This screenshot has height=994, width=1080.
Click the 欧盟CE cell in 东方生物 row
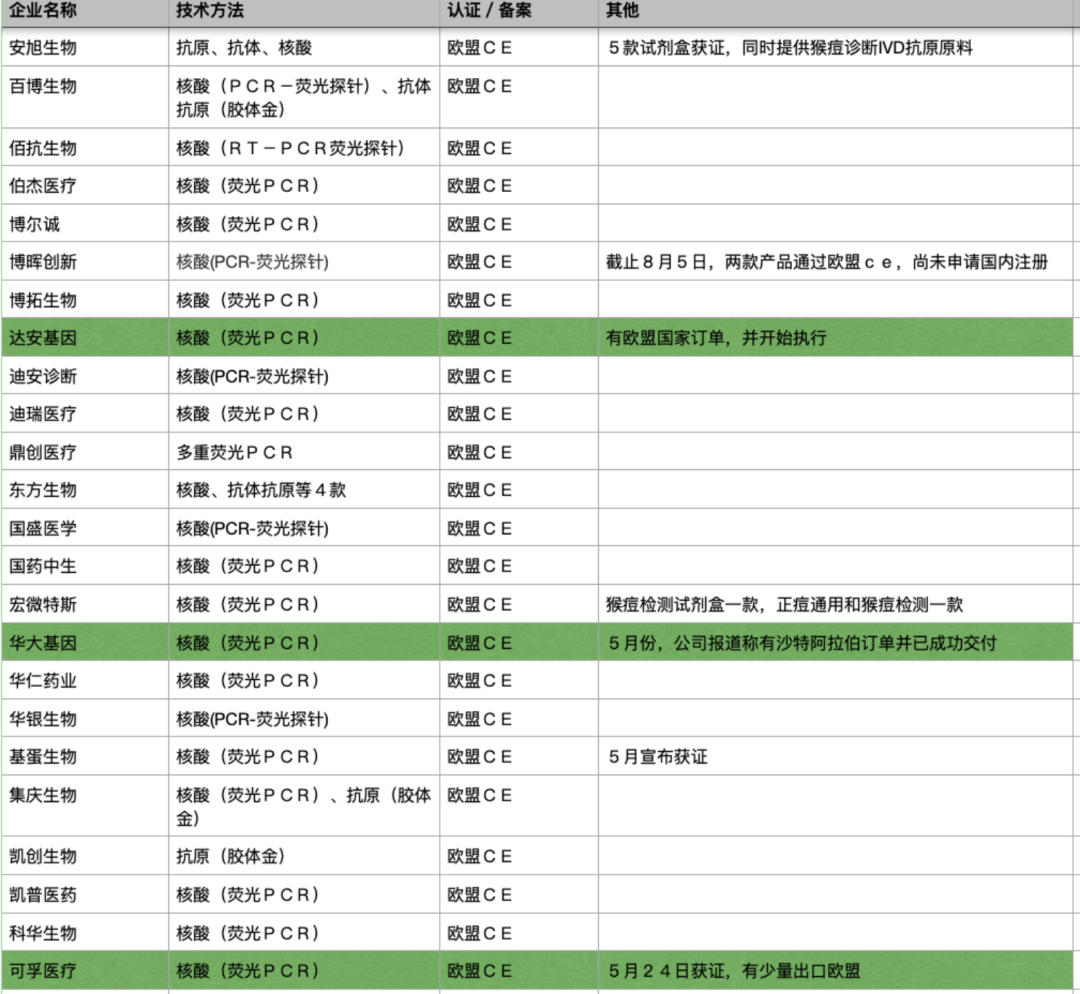[519, 490]
